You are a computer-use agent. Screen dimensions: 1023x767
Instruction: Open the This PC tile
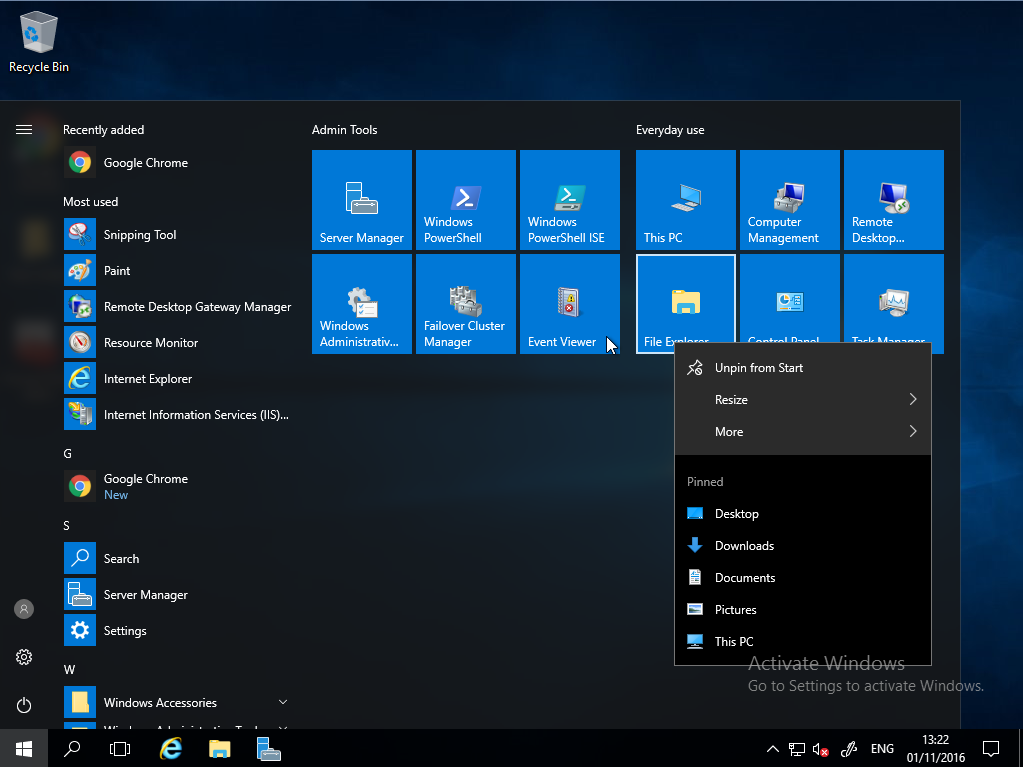coord(686,200)
